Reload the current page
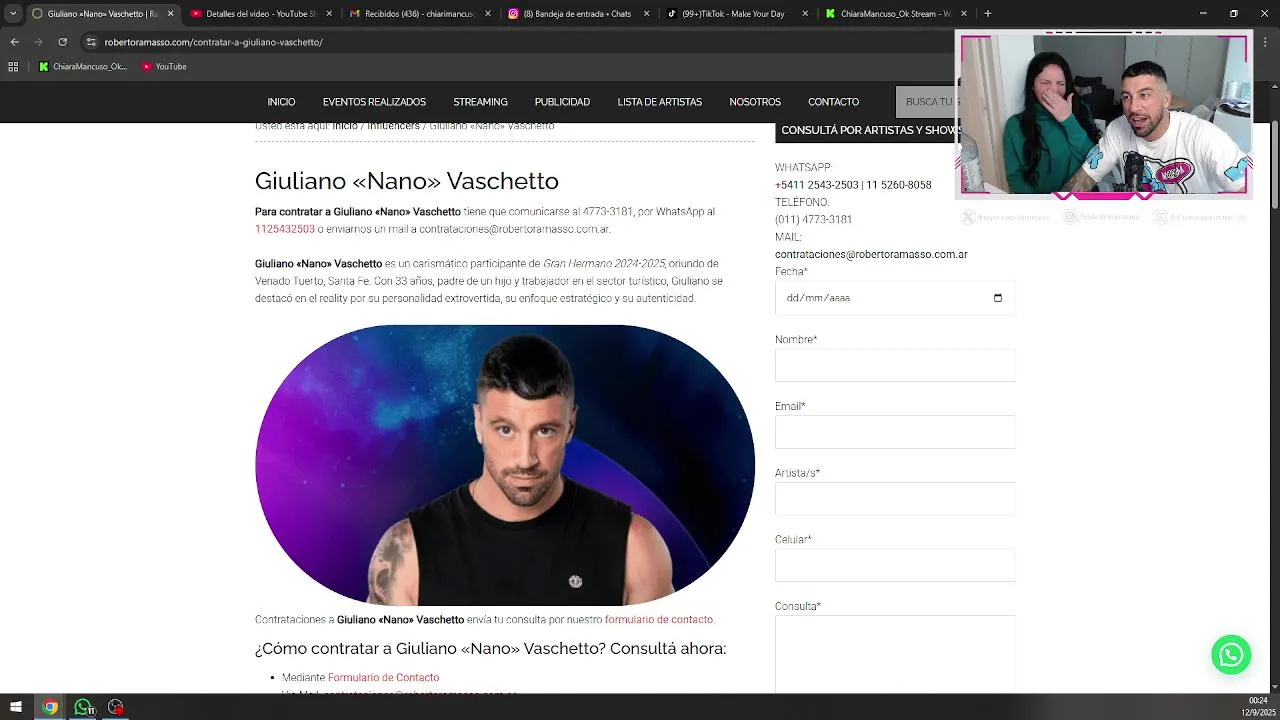Viewport: 1280px width, 720px height. coord(62,42)
